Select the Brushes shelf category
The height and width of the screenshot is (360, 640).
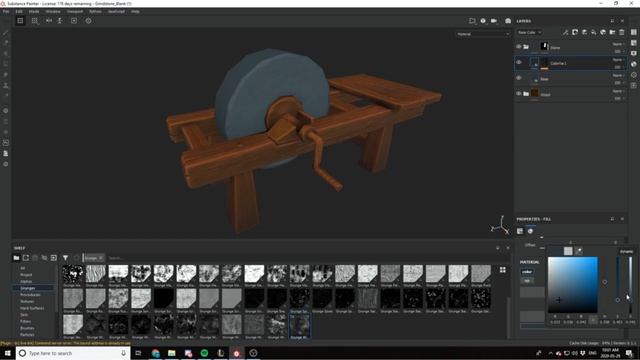[27, 328]
